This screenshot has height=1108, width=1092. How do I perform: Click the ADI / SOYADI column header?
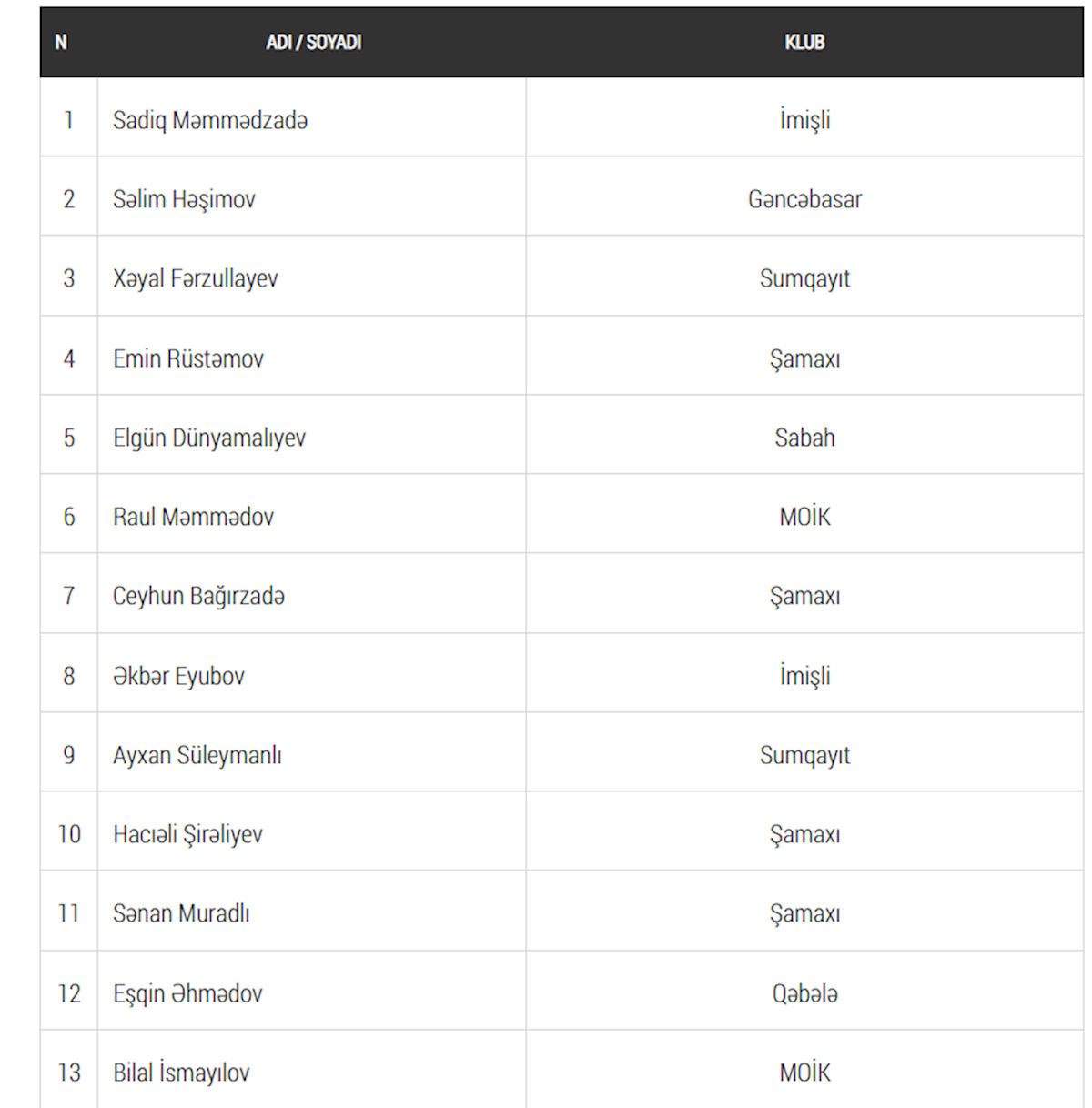[x=313, y=42]
